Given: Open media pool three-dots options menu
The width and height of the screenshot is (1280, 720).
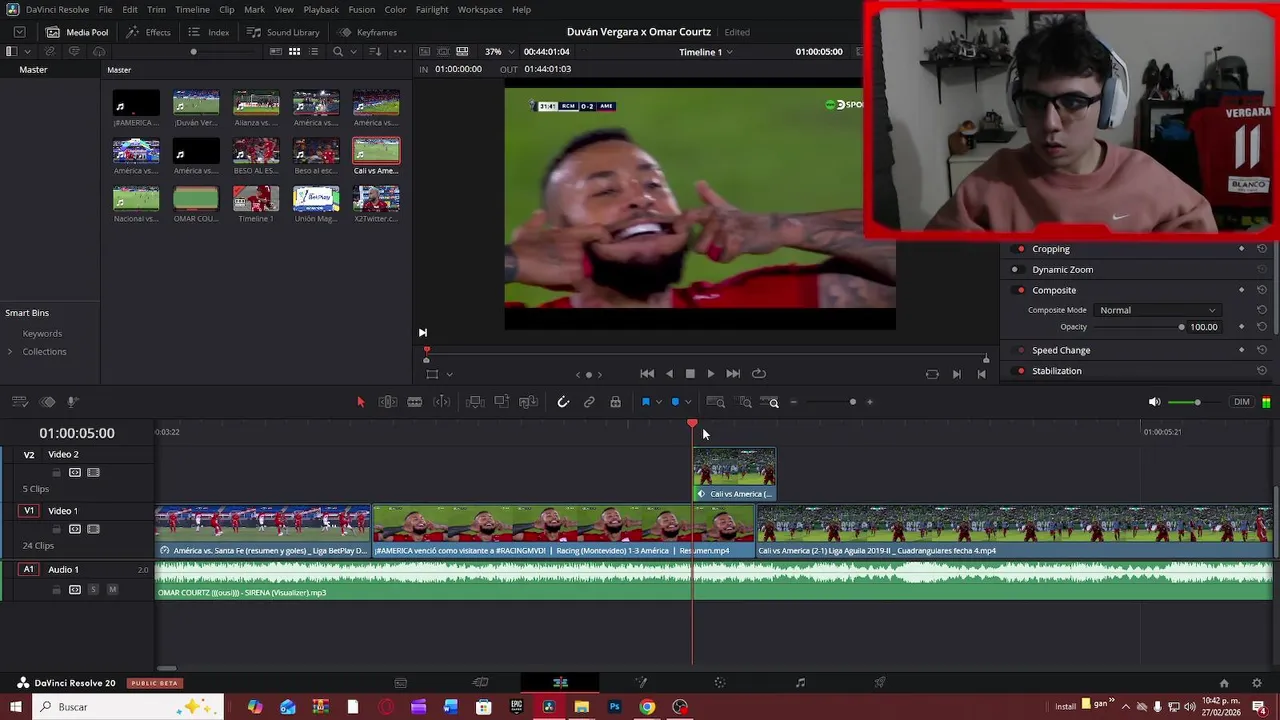Looking at the screenshot, I should (400, 51).
